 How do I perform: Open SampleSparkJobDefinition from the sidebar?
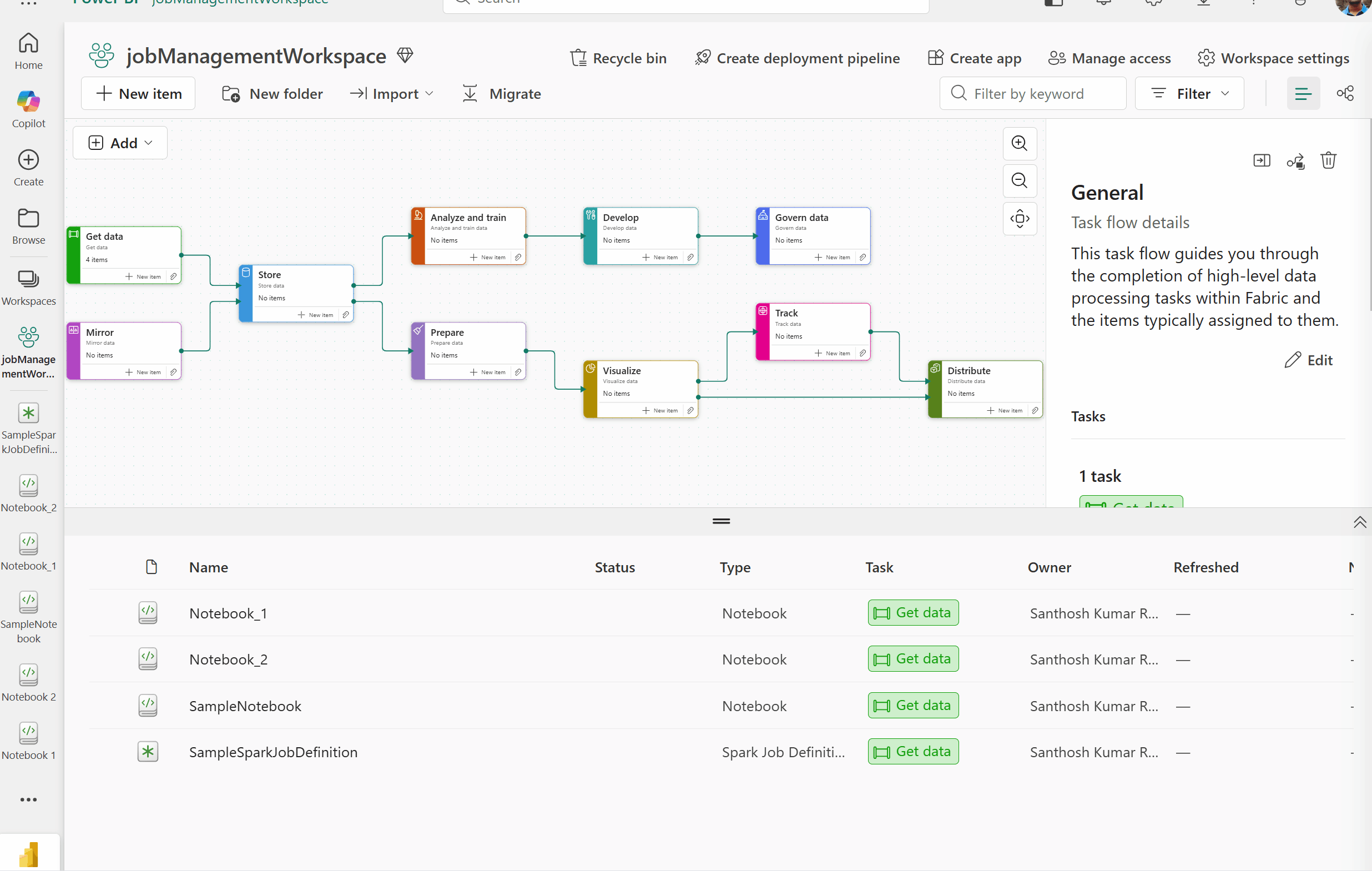29,426
